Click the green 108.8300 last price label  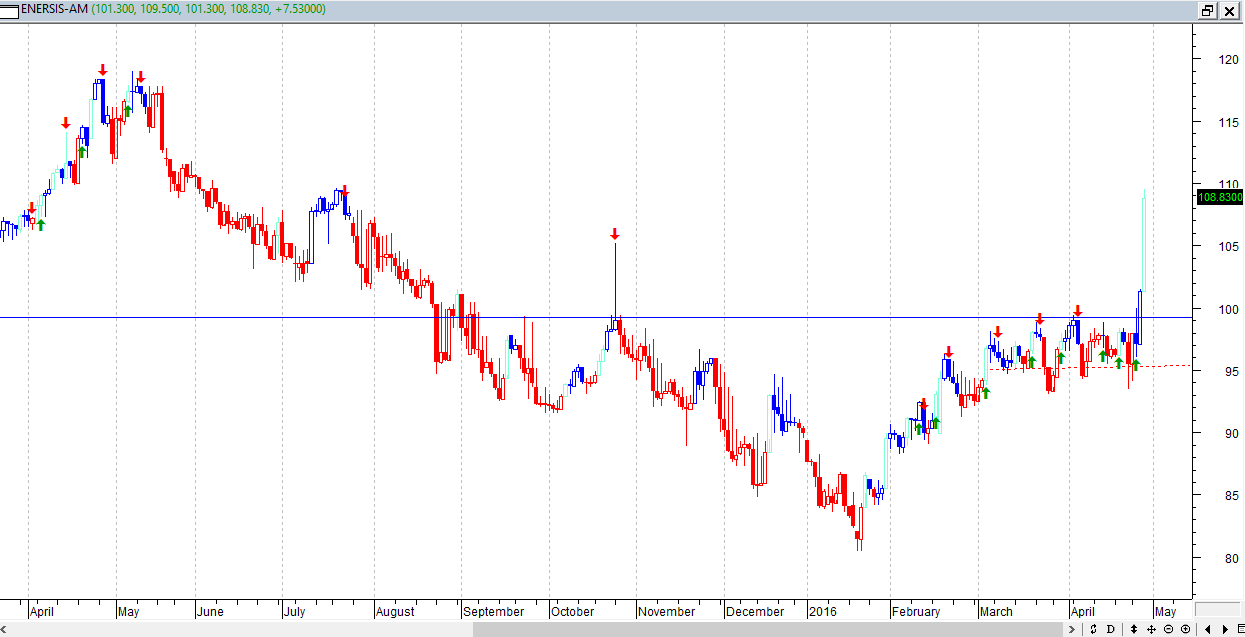click(x=1219, y=198)
